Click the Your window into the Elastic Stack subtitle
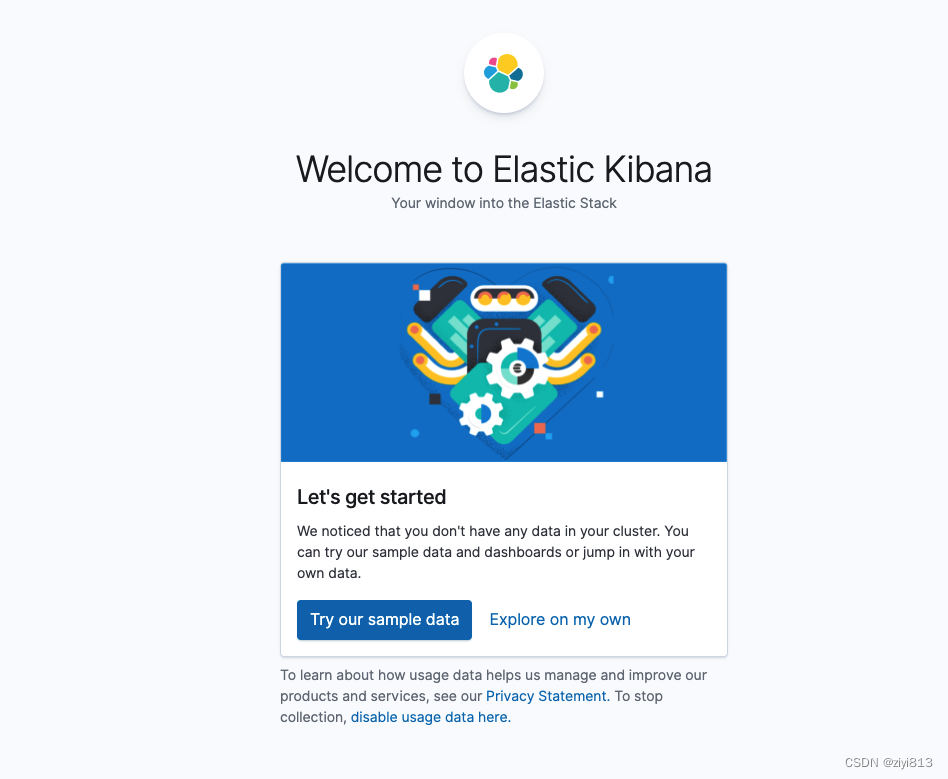The height and width of the screenshot is (779, 948). tap(503, 203)
